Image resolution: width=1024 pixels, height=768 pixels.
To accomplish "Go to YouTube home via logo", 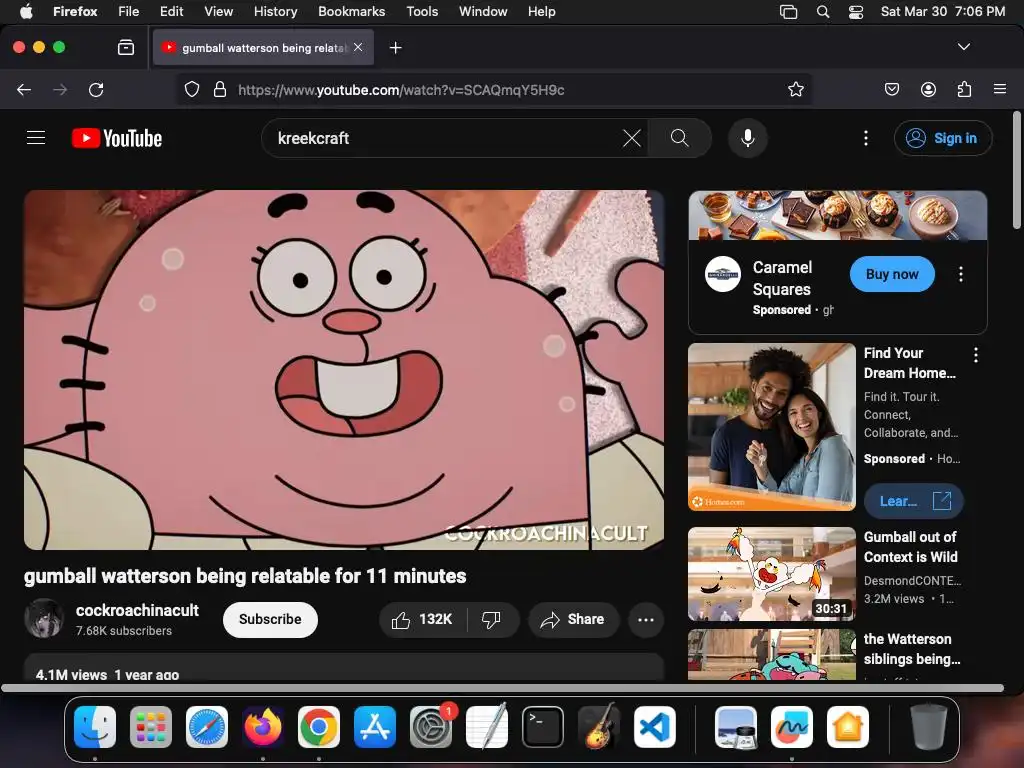I will 117,138.
